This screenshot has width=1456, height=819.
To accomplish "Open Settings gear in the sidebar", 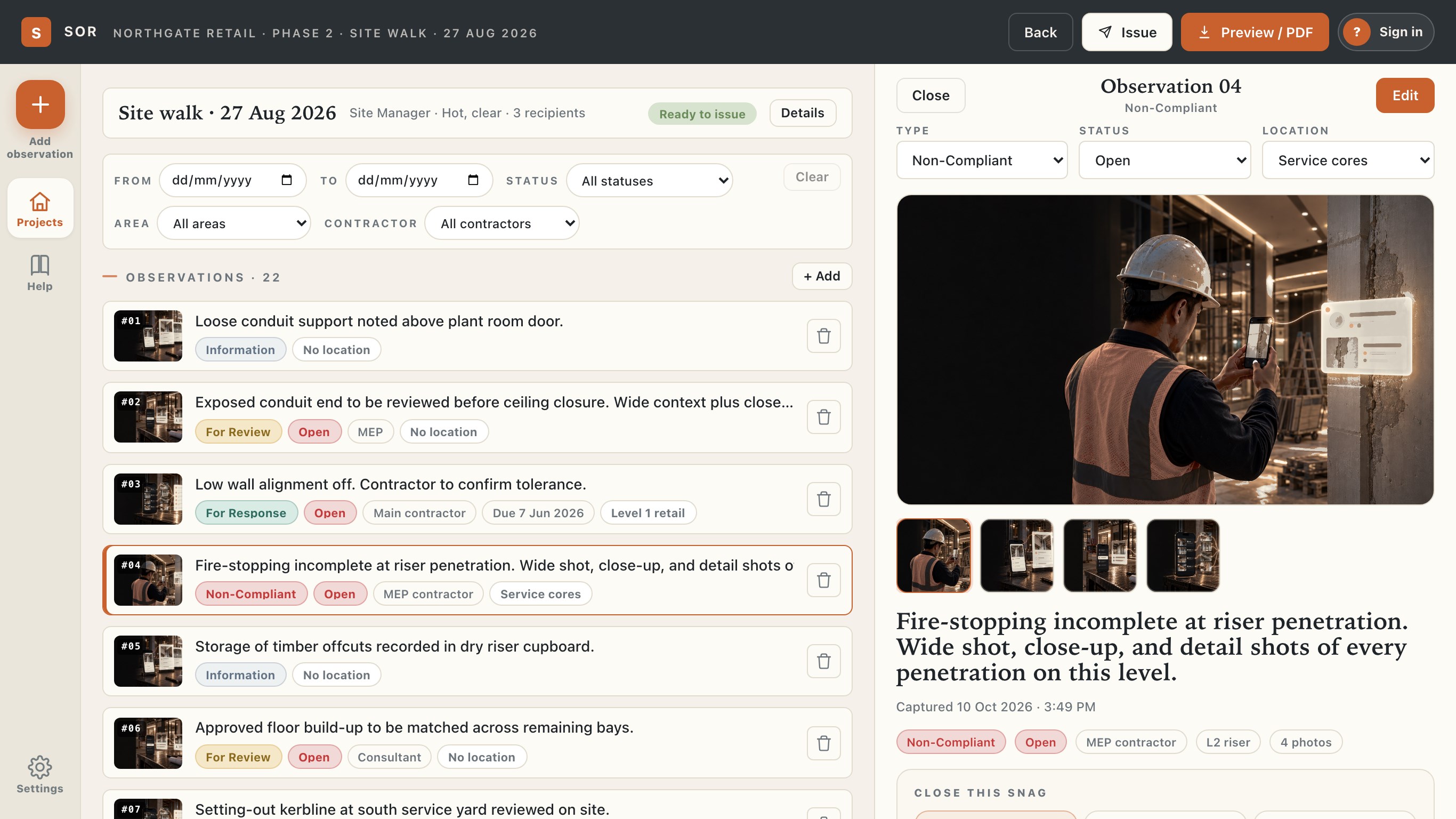I will (x=40, y=767).
